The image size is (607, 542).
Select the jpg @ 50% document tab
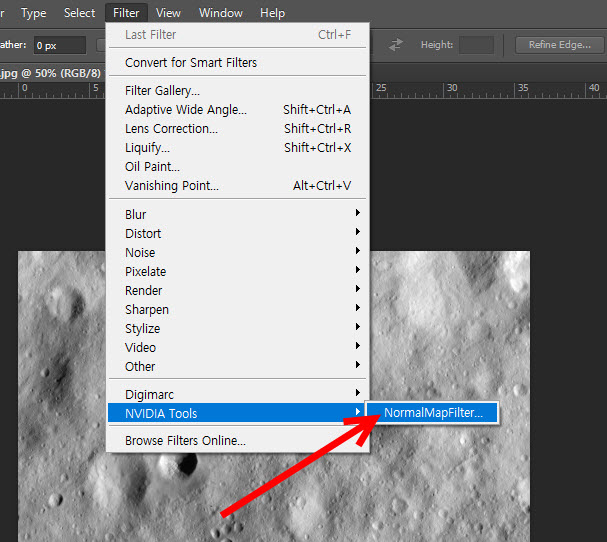tap(50, 73)
